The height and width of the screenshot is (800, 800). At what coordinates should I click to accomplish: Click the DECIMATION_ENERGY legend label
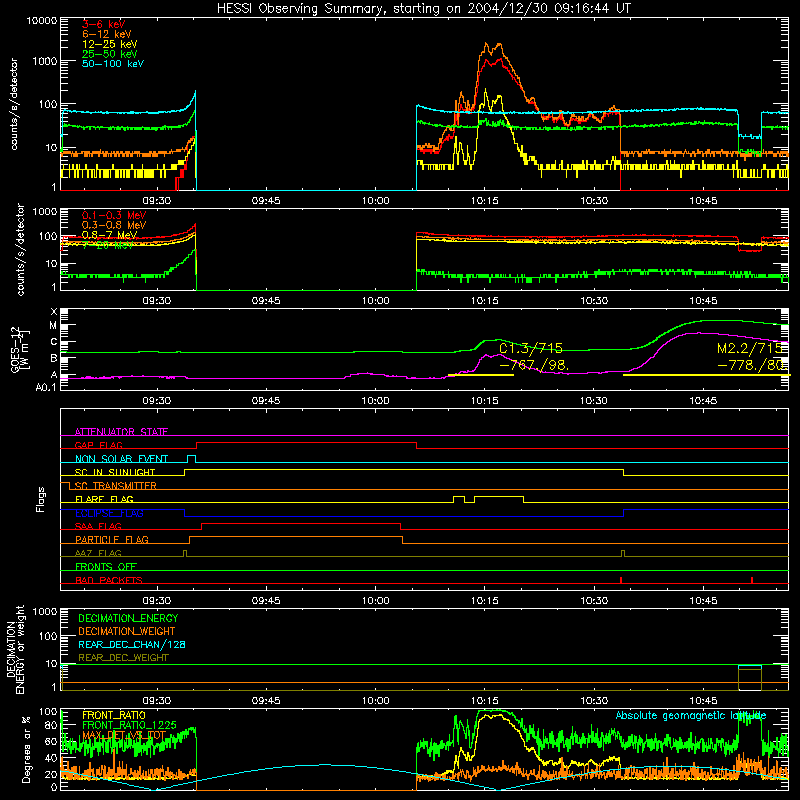coord(128,618)
